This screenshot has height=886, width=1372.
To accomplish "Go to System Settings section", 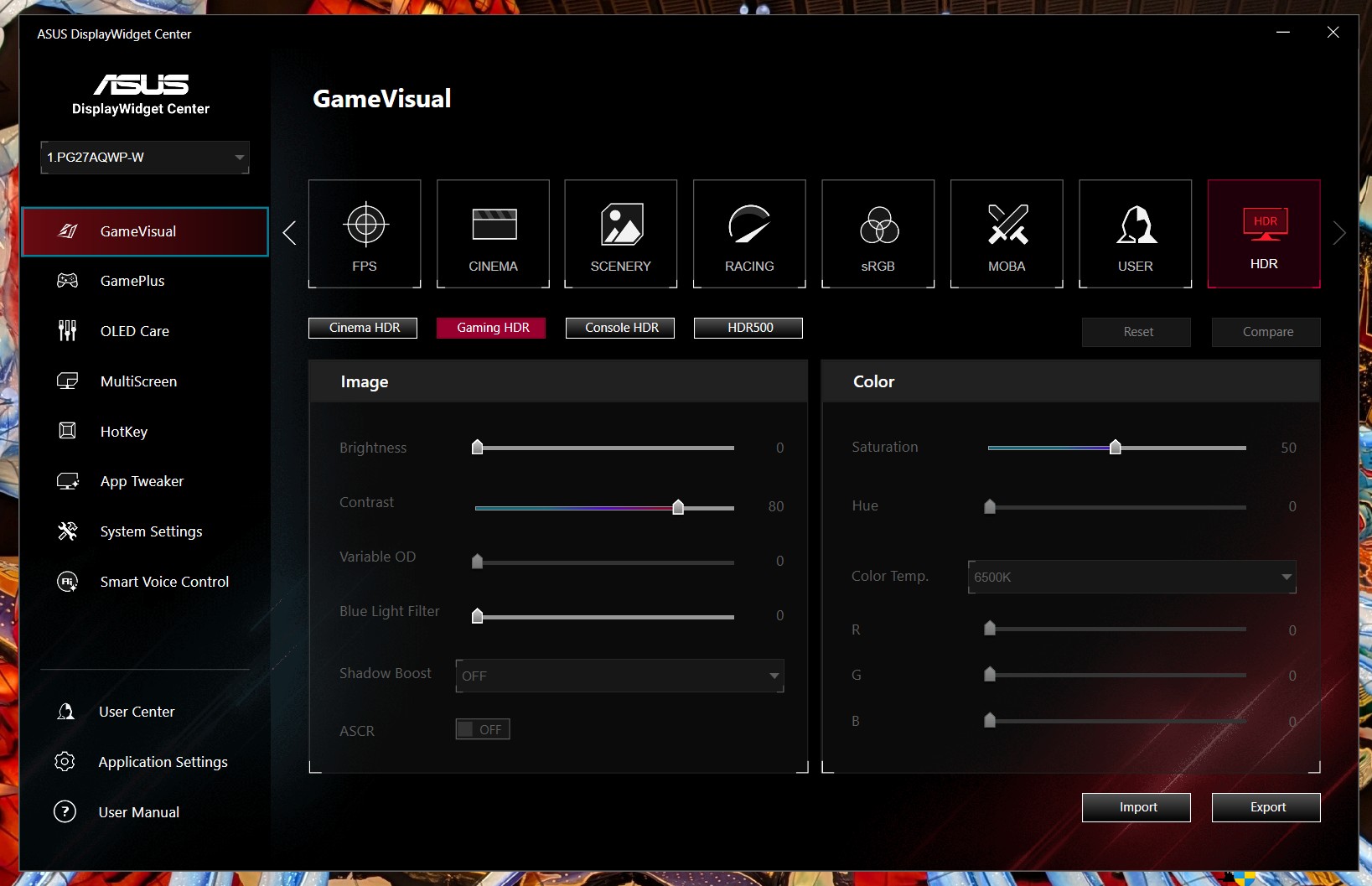I will point(151,531).
